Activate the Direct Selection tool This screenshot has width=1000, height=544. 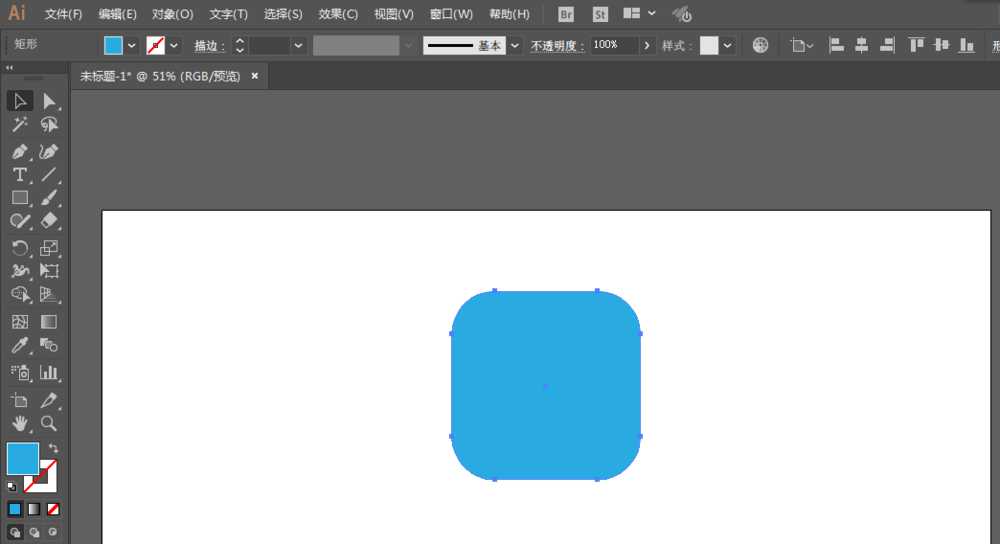tap(49, 101)
